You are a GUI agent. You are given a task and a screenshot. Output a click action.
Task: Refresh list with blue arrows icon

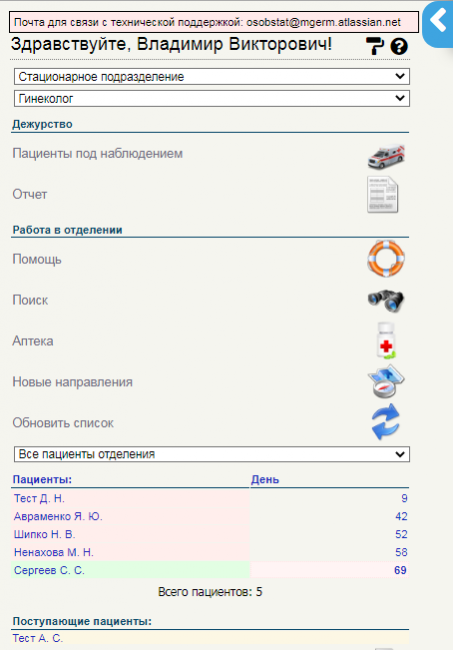coord(386,422)
